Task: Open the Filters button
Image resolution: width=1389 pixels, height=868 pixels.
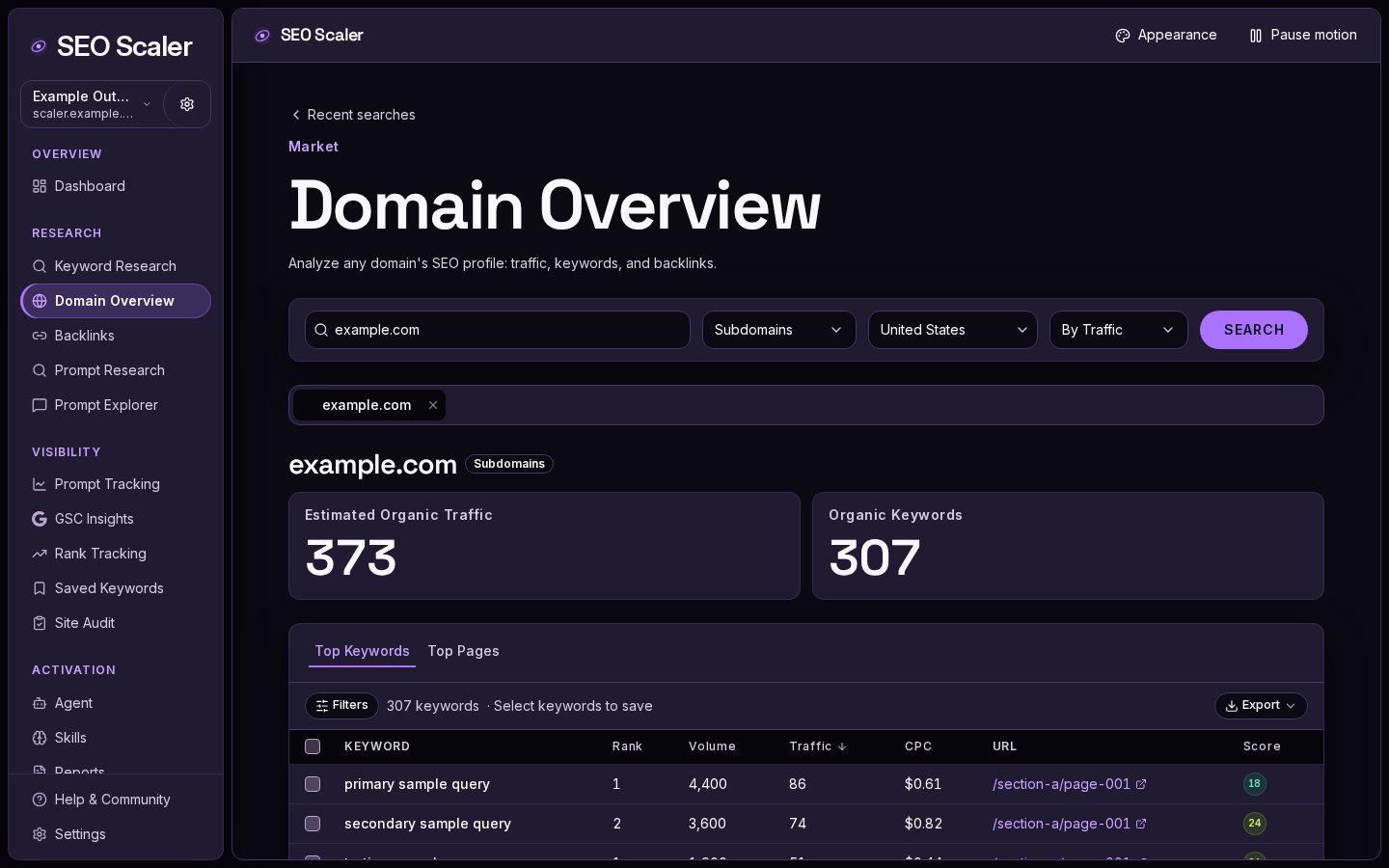Action: (341, 706)
